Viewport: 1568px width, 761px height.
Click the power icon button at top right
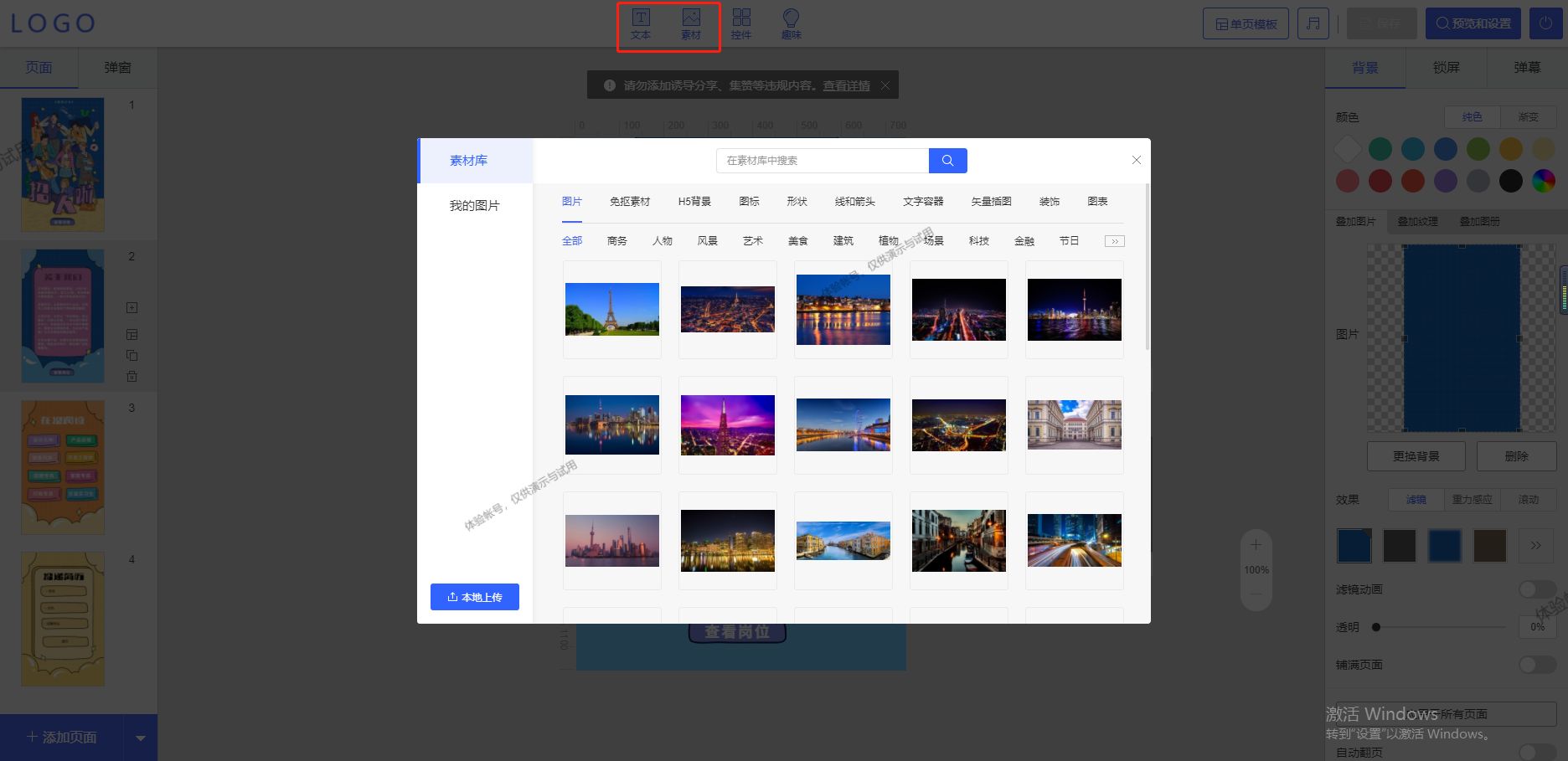coord(1545,23)
